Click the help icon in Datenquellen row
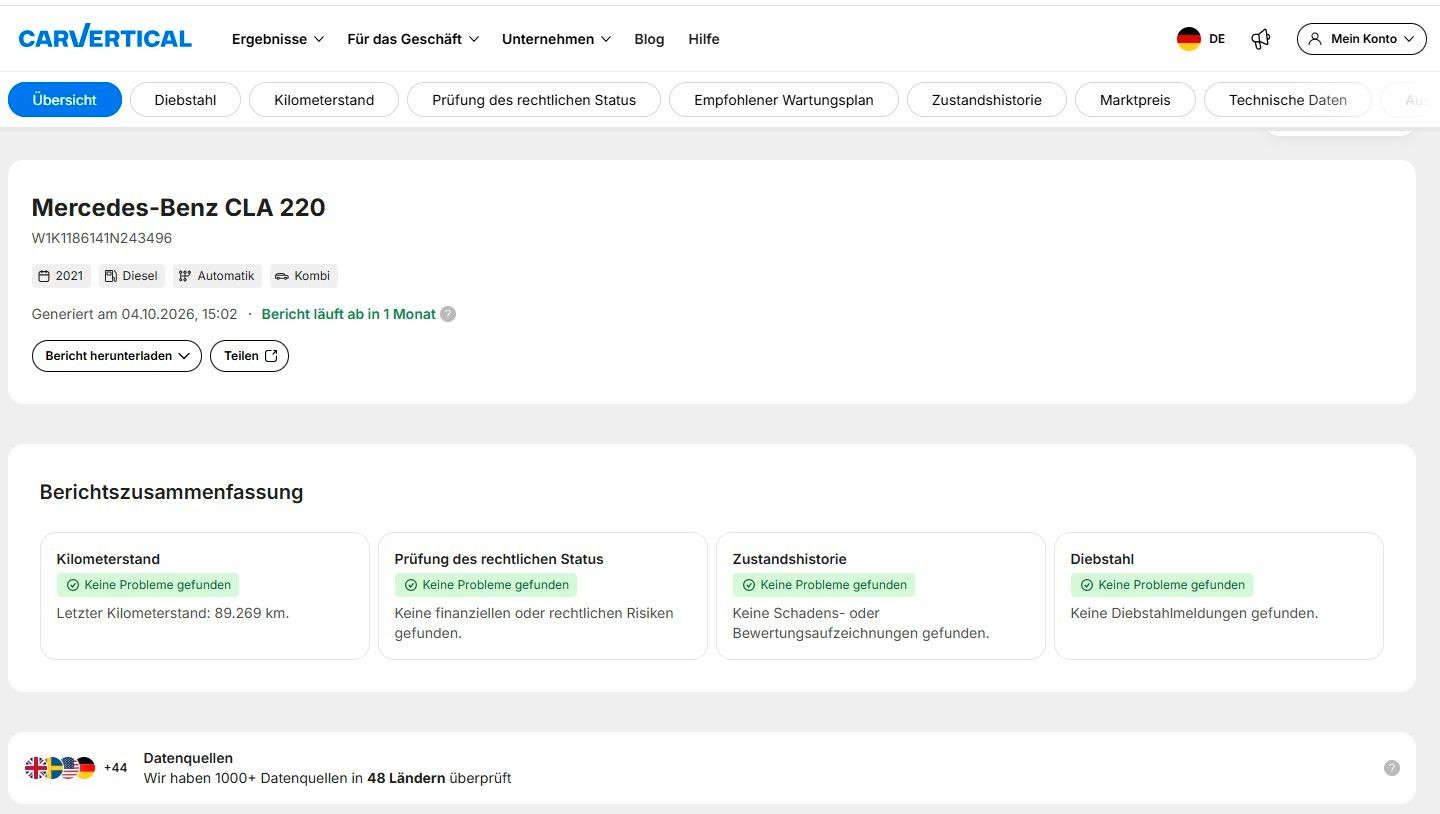The width and height of the screenshot is (1440, 814). click(1391, 768)
